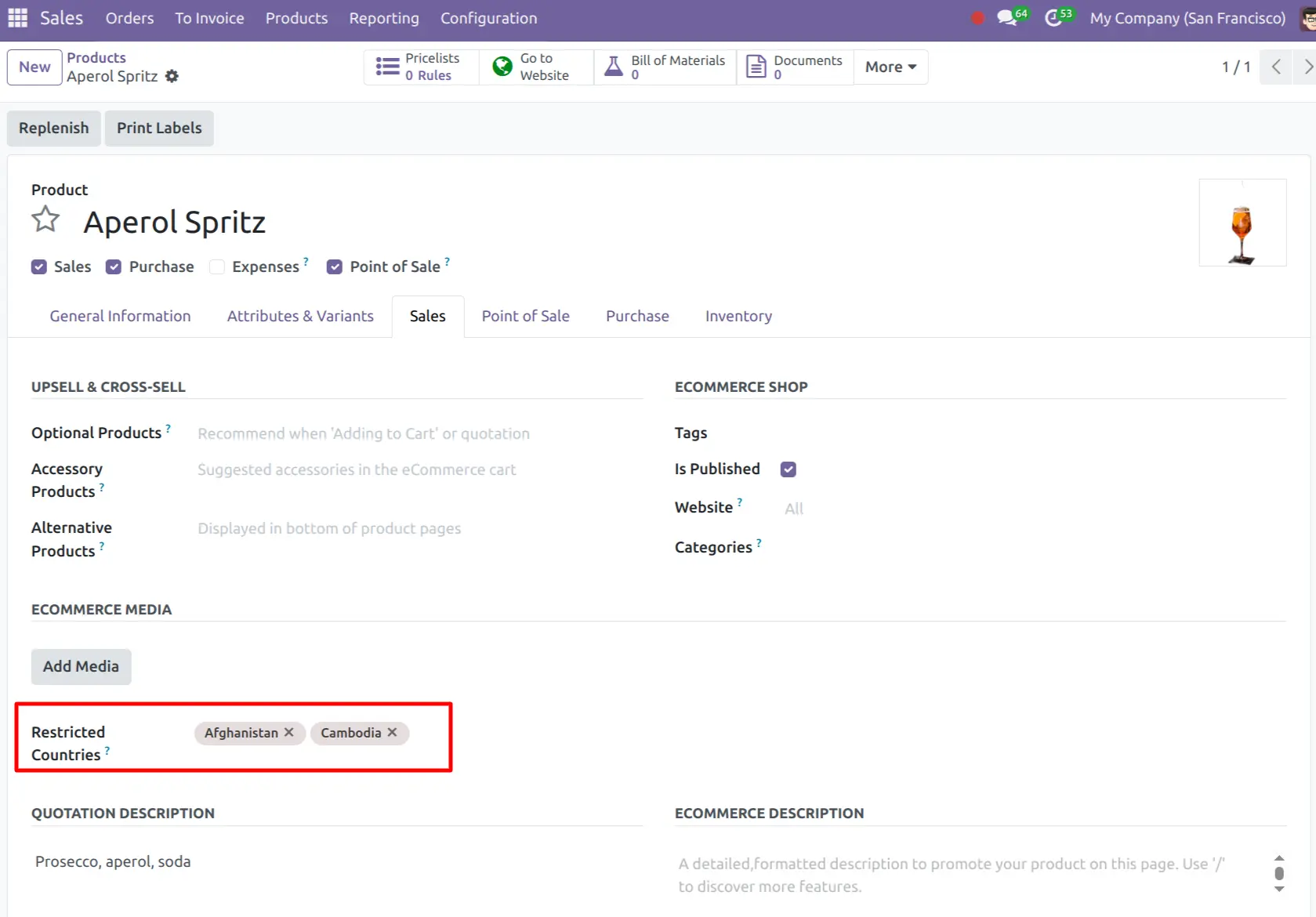Screen dimensions: 1316x917
Task: Show help tooltip for Accessory Products
Action: click(102, 487)
